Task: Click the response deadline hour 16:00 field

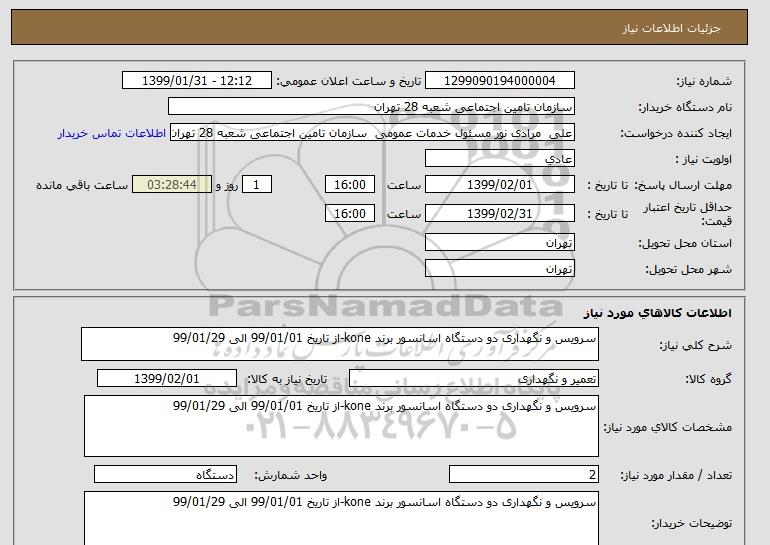Action: (x=350, y=185)
